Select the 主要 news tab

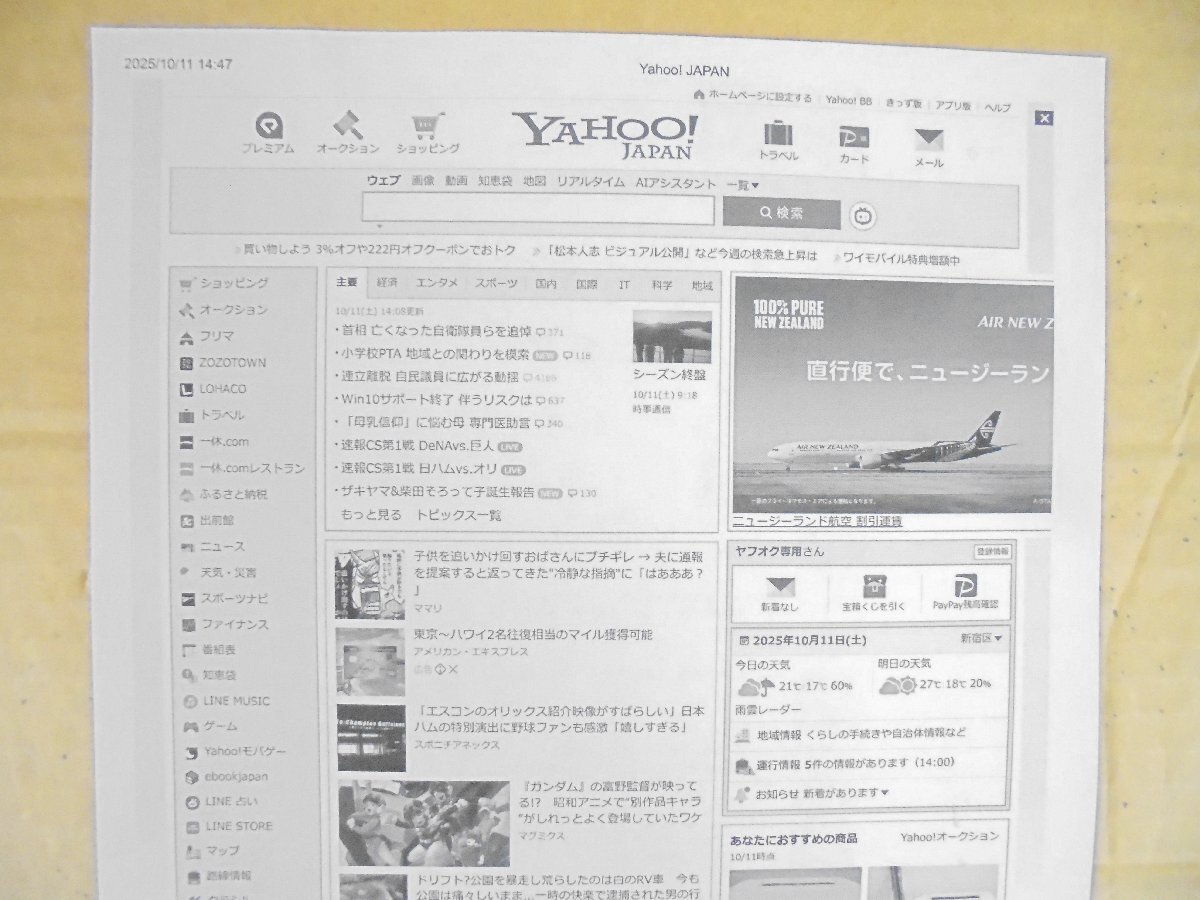click(x=346, y=283)
